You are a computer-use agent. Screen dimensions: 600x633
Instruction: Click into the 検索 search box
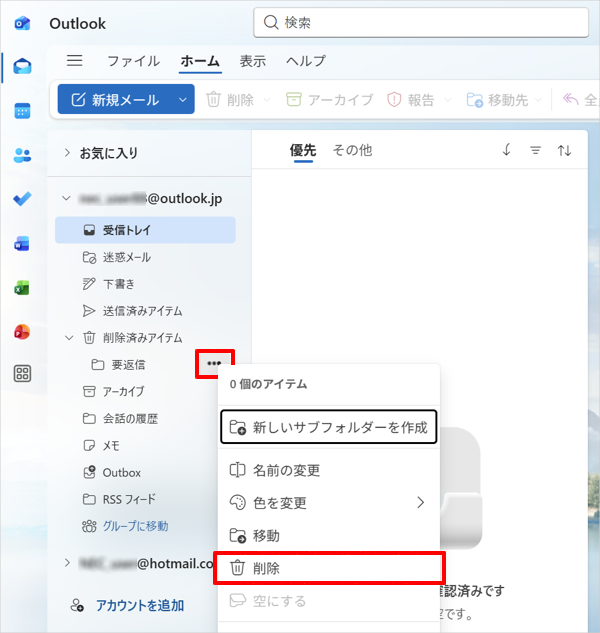[x=421, y=23]
